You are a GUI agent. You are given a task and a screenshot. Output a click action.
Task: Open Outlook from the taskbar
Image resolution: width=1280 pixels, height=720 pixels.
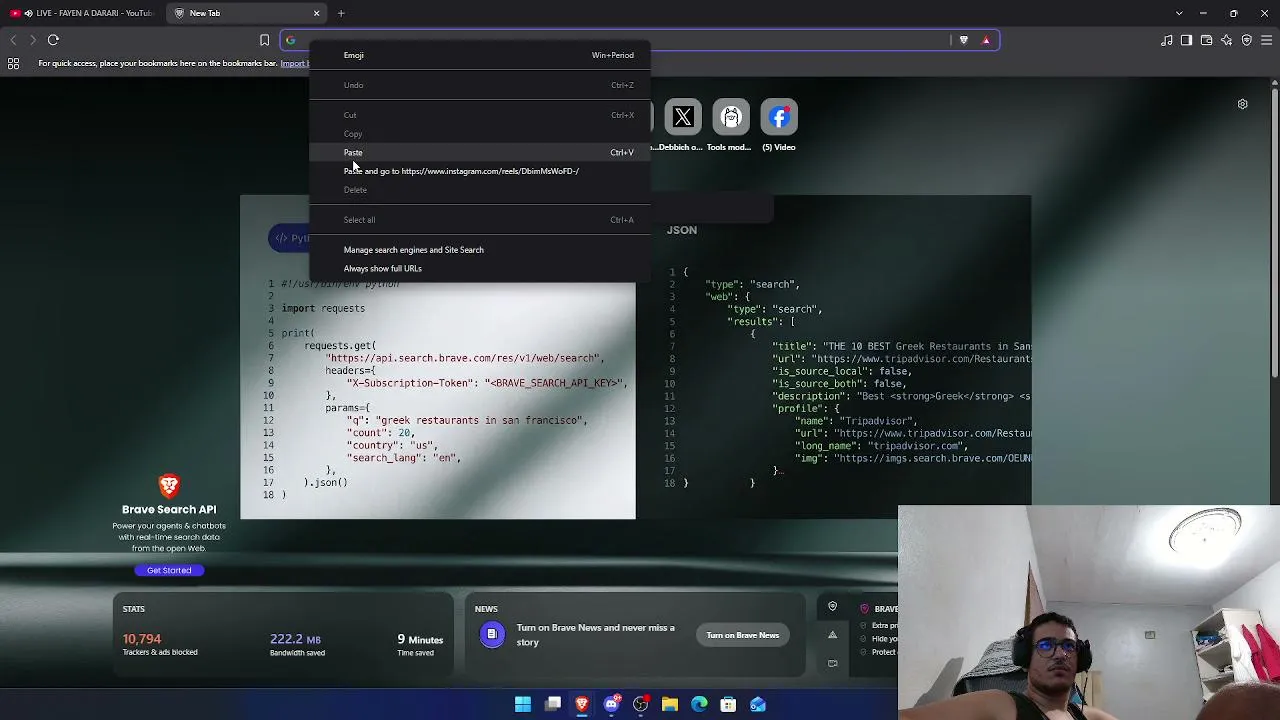[x=758, y=705]
